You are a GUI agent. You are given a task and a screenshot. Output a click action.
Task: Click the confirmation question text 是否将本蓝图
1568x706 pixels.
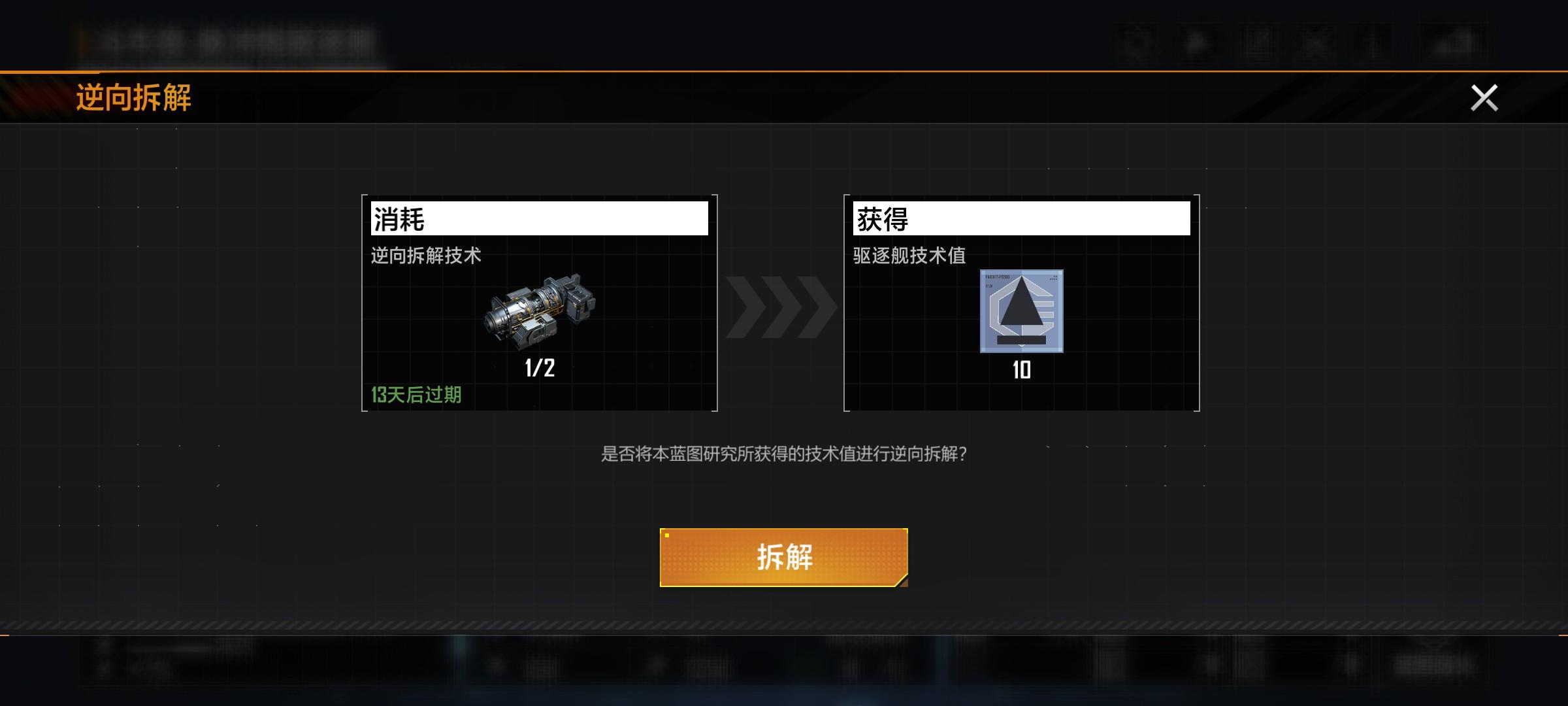pos(783,454)
